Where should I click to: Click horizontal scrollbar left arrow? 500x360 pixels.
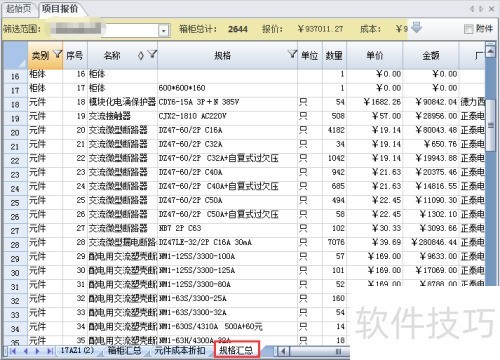(284, 351)
